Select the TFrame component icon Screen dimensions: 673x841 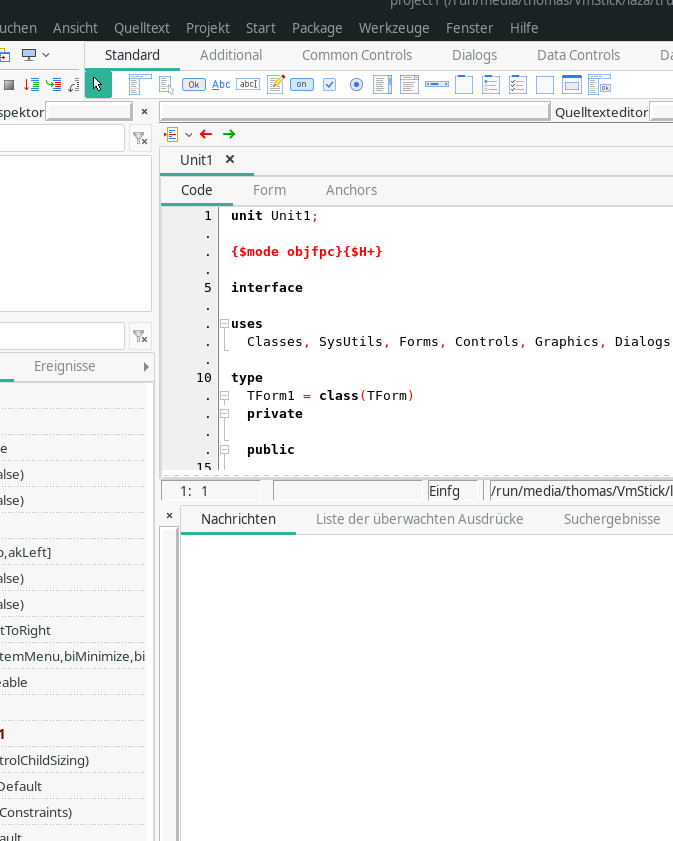click(x=572, y=85)
